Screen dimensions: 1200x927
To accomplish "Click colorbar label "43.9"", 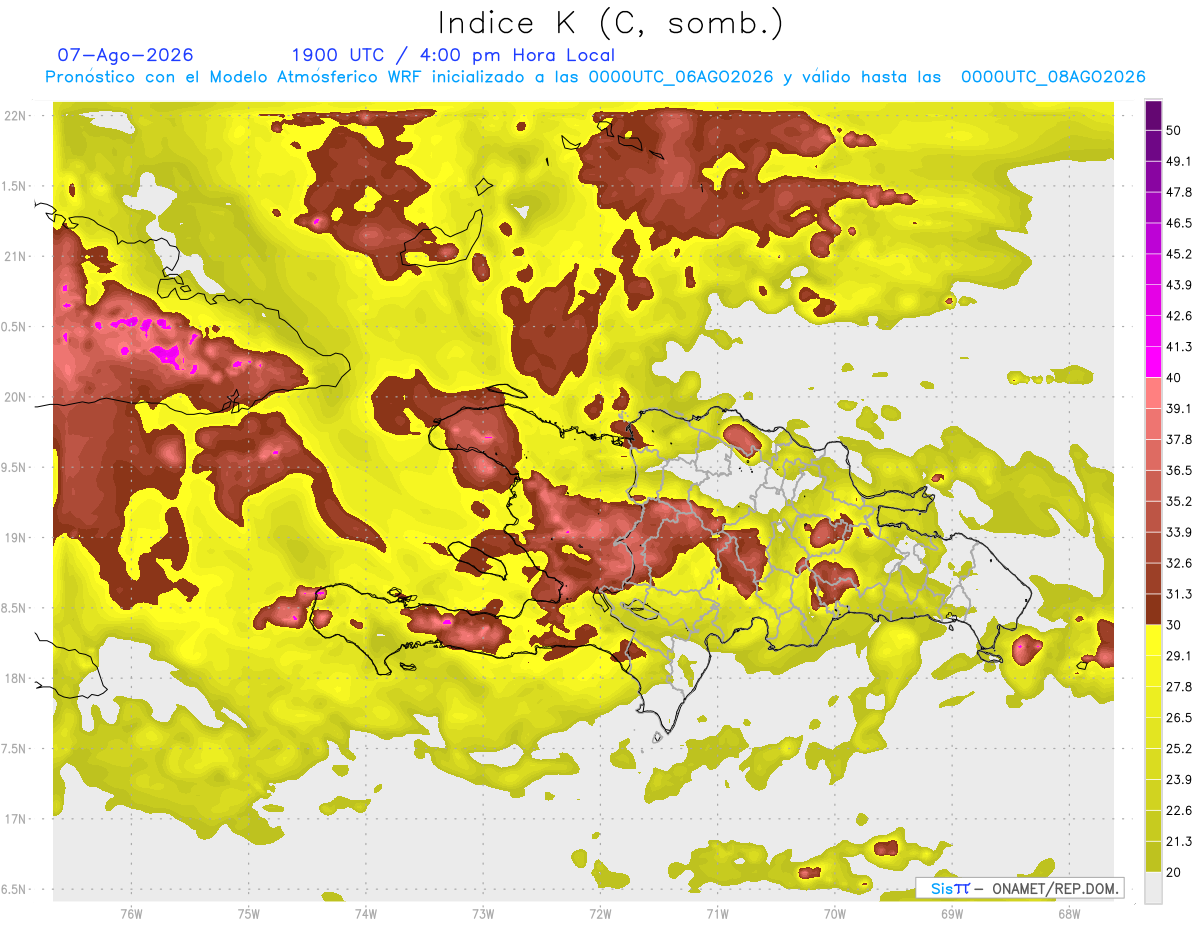I will pyautogui.click(x=1179, y=285).
